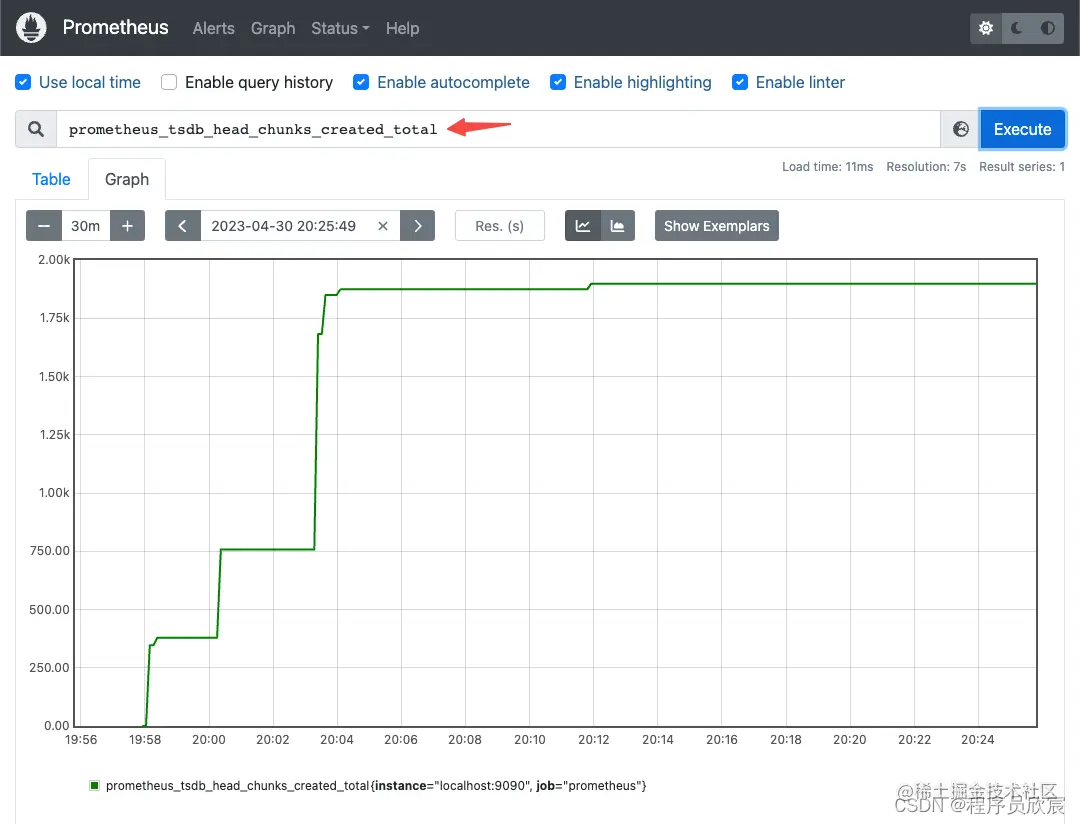Open the Graph nav link
Image resolution: width=1080 pixels, height=824 pixels.
[x=273, y=28]
